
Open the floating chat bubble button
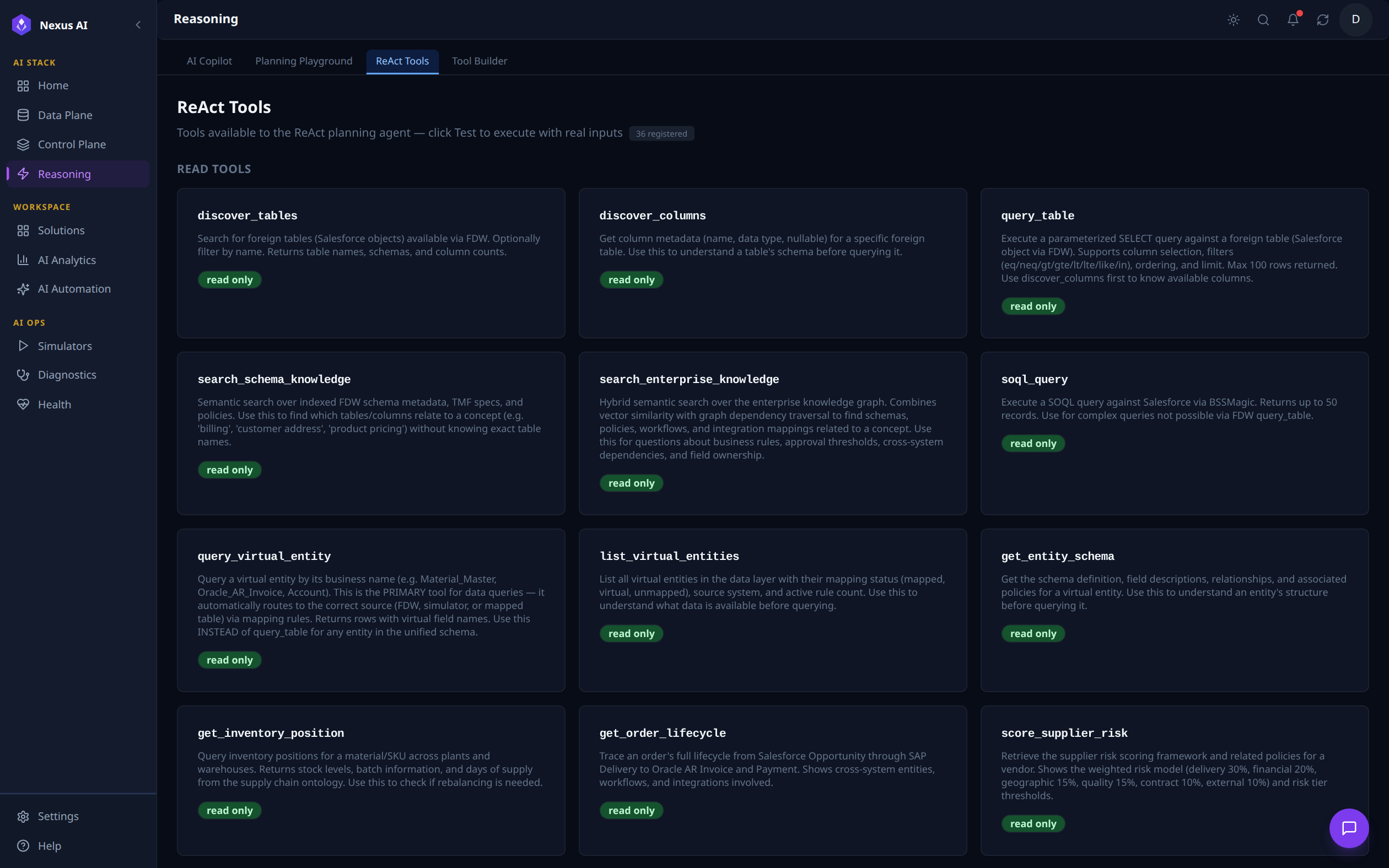1349,828
